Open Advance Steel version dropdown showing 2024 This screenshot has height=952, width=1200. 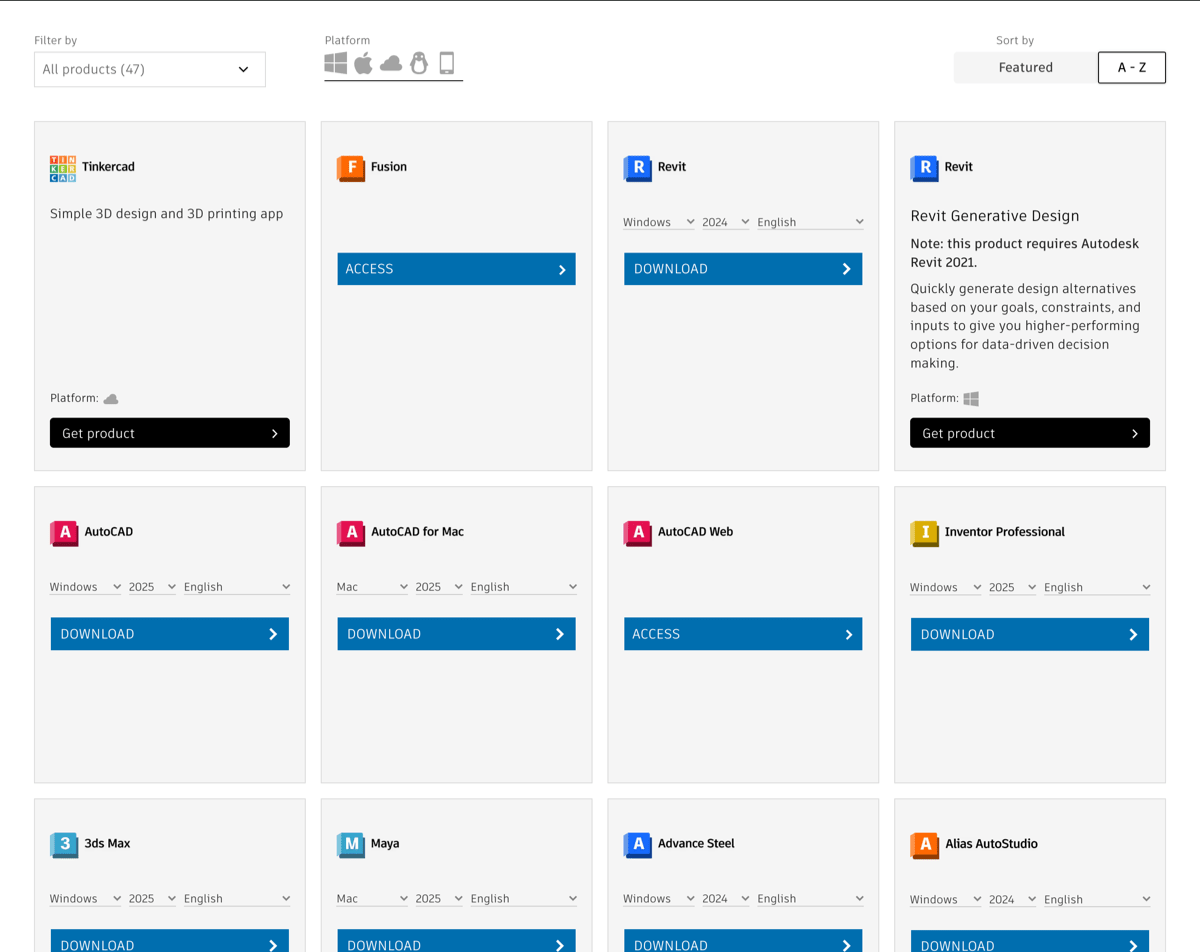[725, 899]
